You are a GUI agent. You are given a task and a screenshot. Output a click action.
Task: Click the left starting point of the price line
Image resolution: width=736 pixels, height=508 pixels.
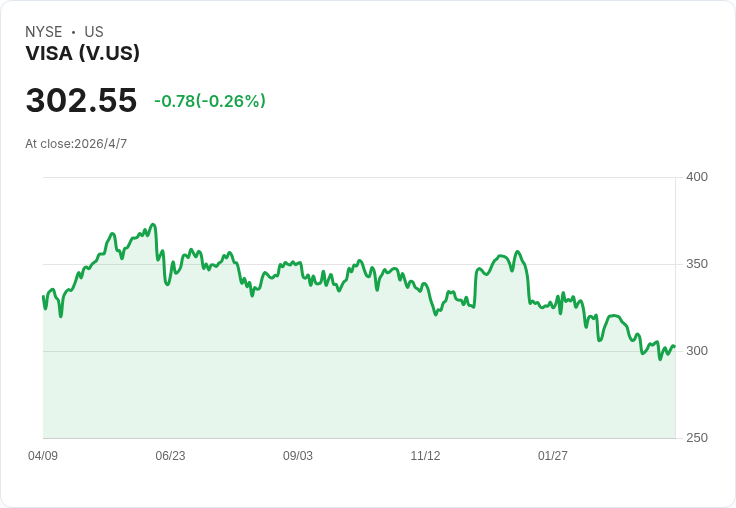(x=43, y=297)
